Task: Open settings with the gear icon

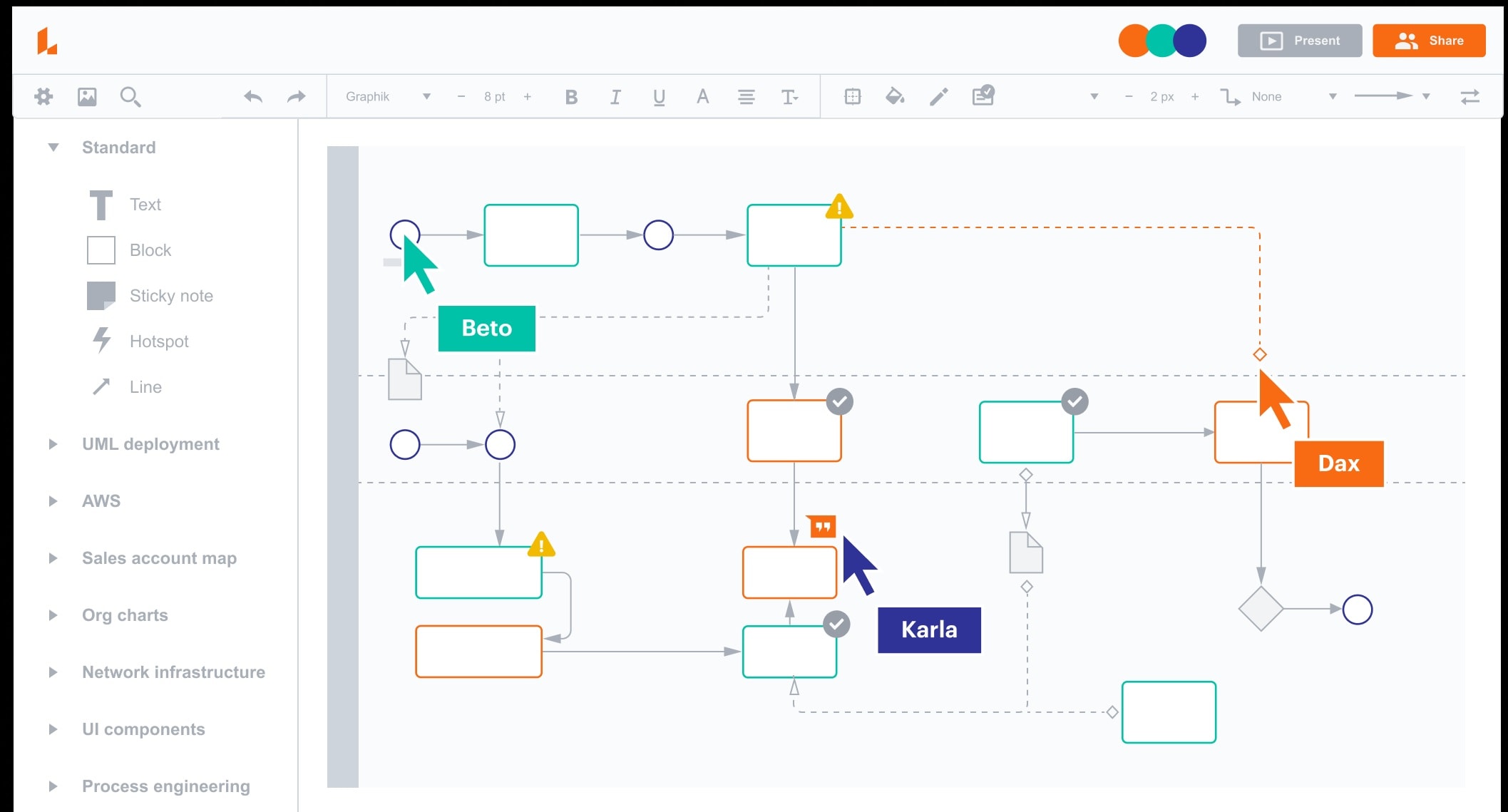Action: pos(43,96)
